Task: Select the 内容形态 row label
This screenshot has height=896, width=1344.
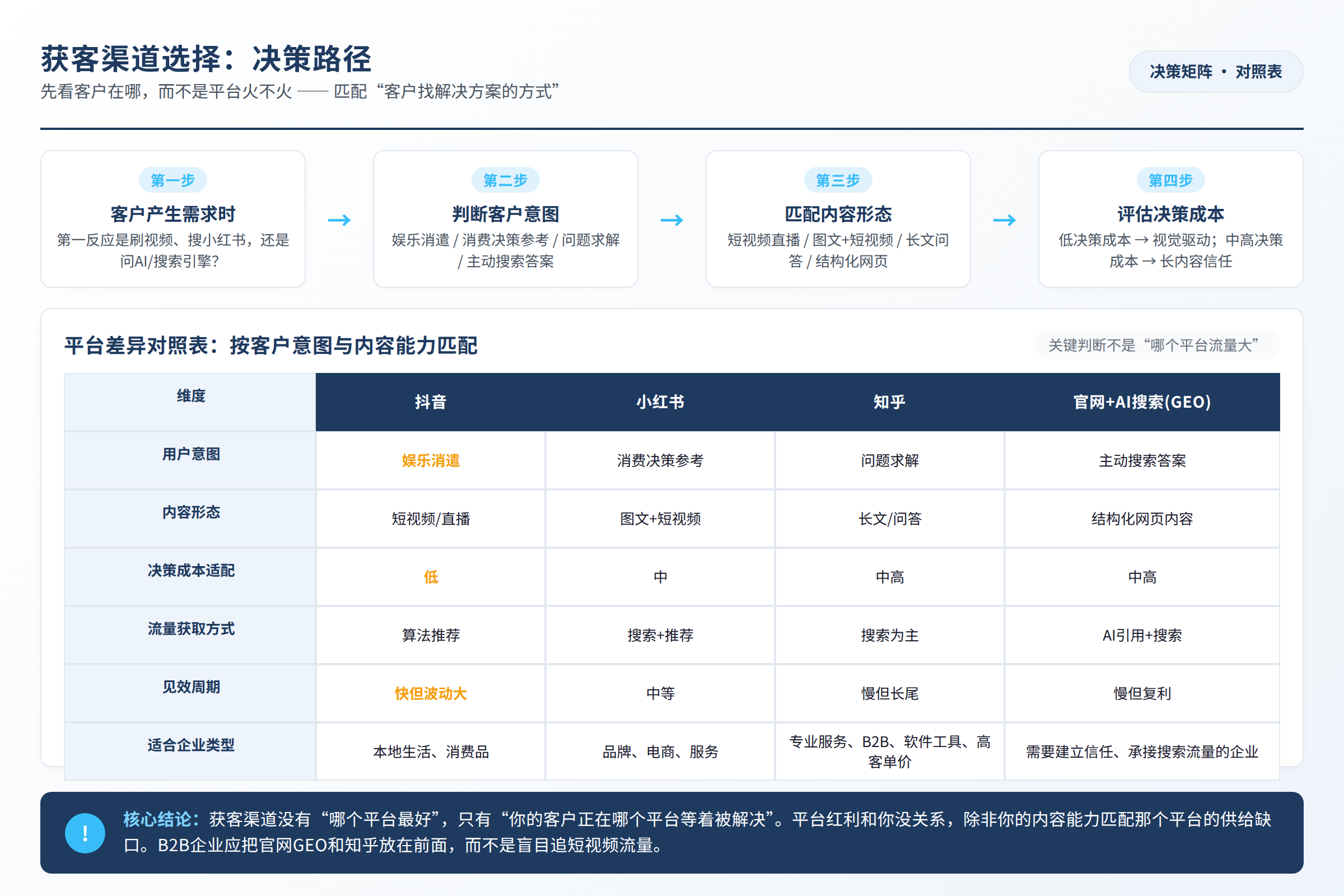Action: tap(190, 512)
